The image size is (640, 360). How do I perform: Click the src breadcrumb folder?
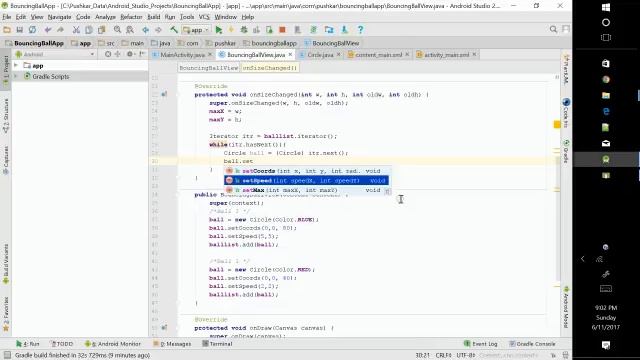coord(106,43)
